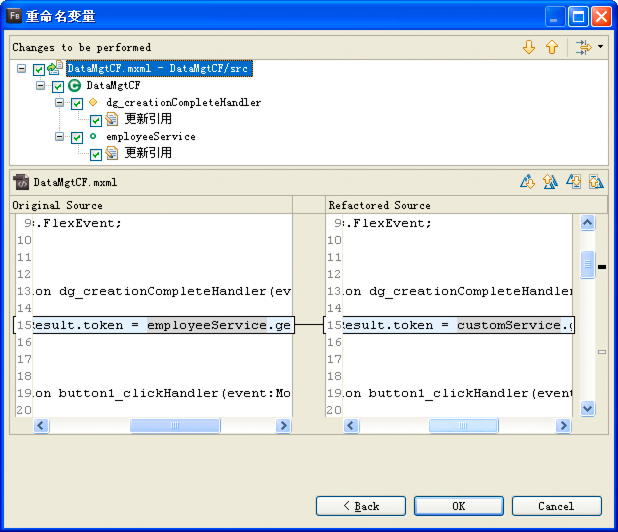Toggle the employeeService checkbox
The image size is (618, 532).
[77, 138]
